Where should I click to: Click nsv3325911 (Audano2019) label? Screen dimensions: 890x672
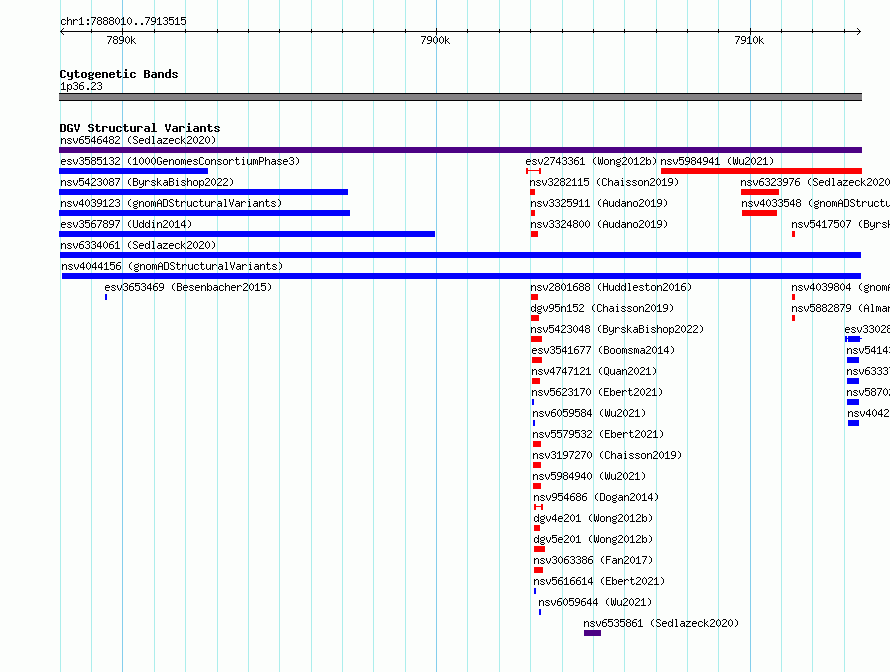[599, 203]
